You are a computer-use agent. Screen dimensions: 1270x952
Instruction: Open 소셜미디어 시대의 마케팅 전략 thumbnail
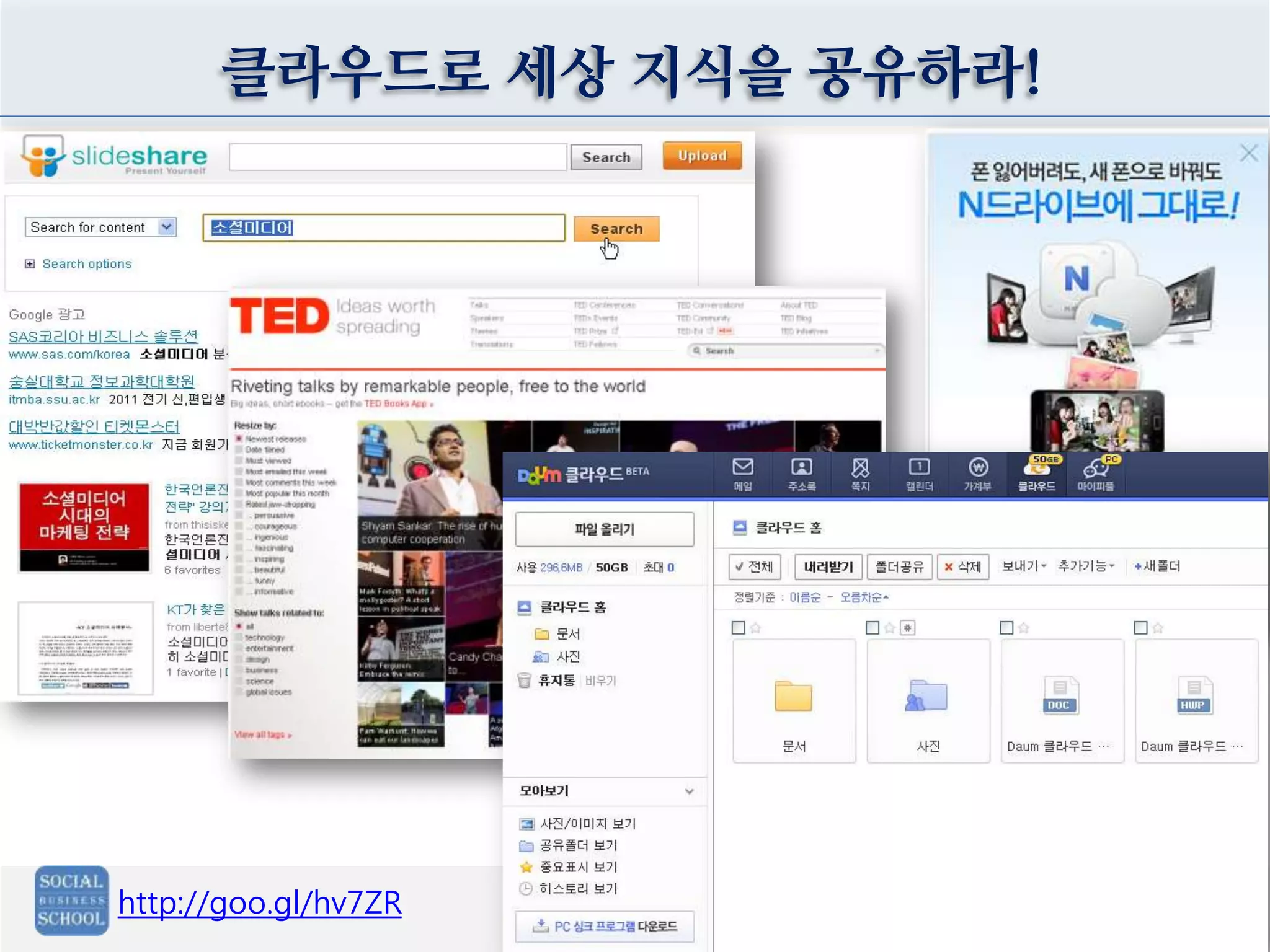84,527
